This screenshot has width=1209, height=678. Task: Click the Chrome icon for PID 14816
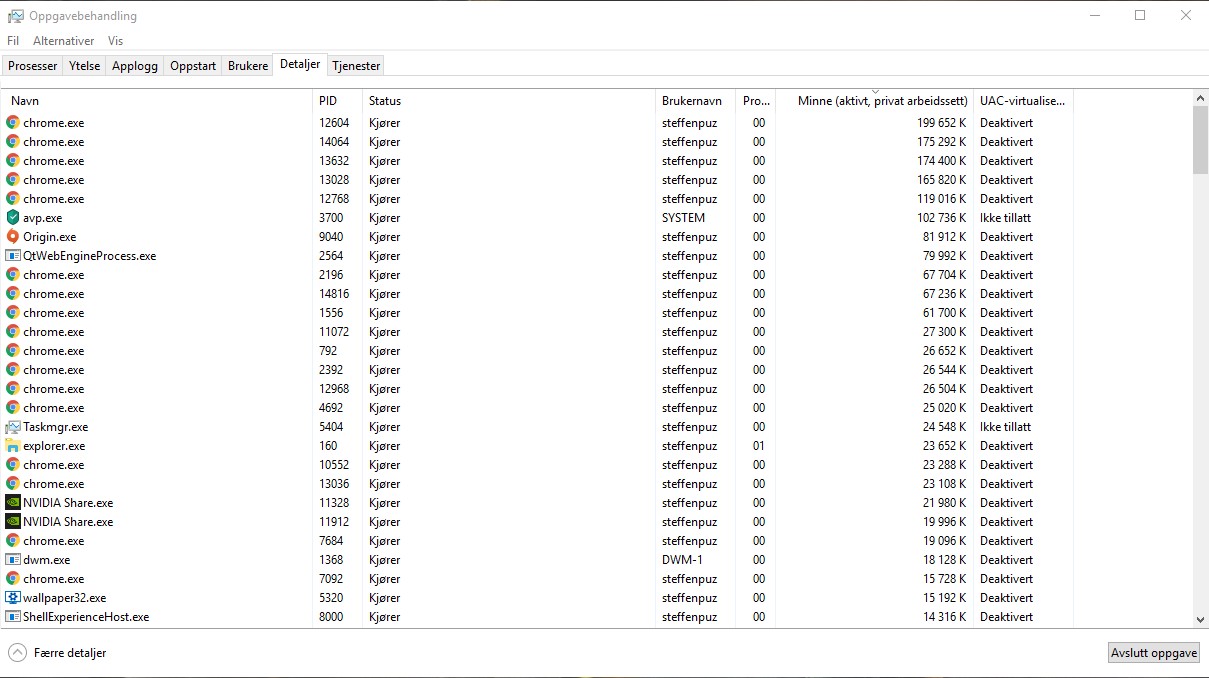pyautogui.click(x=13, y=293)
